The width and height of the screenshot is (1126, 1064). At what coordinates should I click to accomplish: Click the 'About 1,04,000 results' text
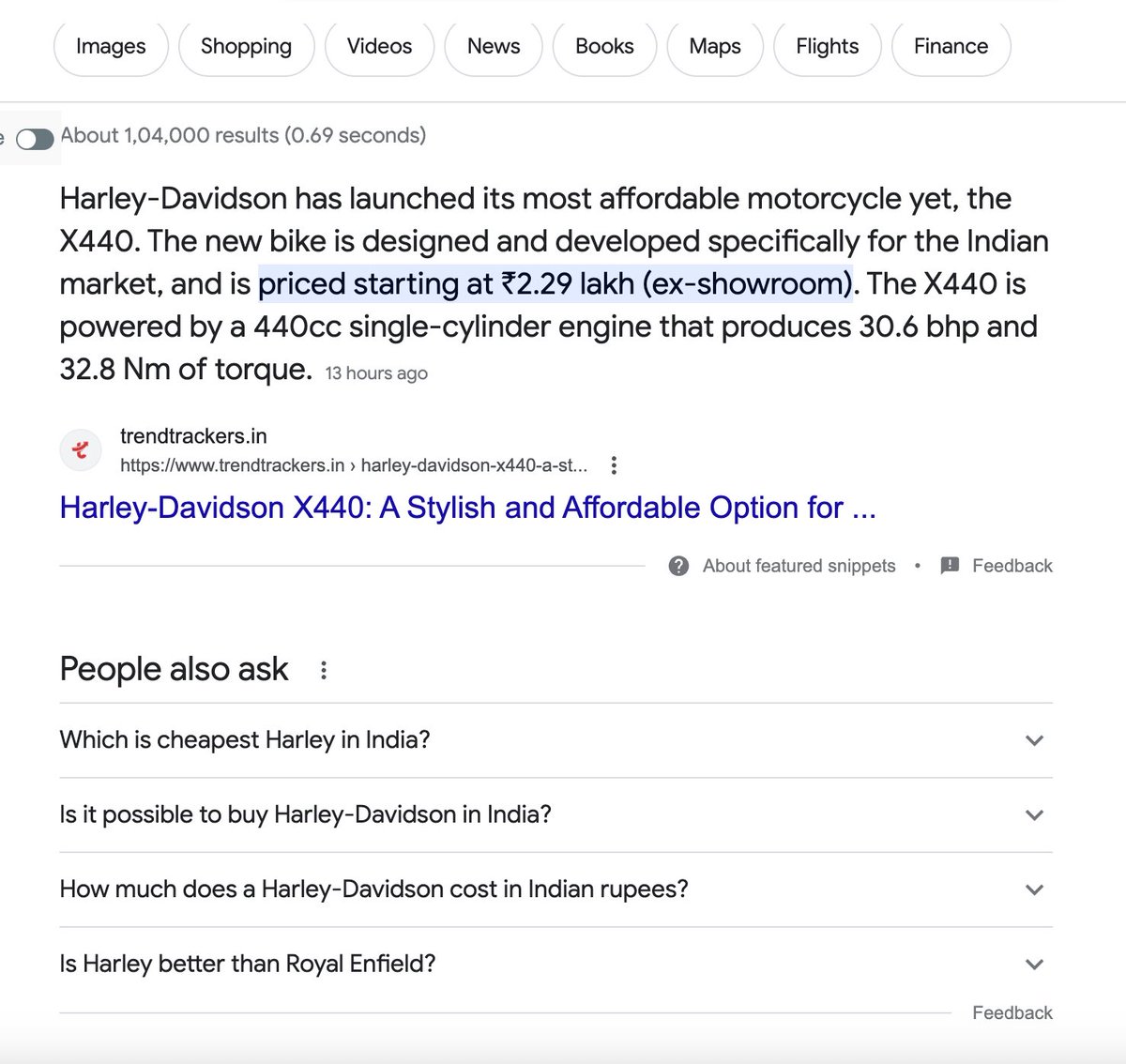(x=243, y=135)
